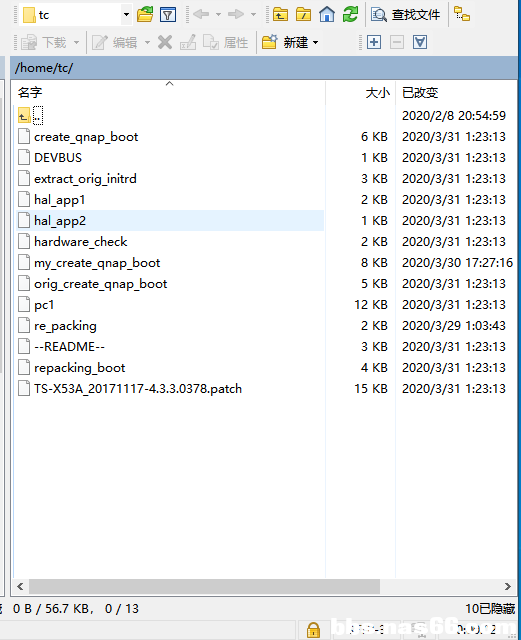The image size is (521, 640).
Task: Open 属性 properties button
Action: click(x=226, y=42)
